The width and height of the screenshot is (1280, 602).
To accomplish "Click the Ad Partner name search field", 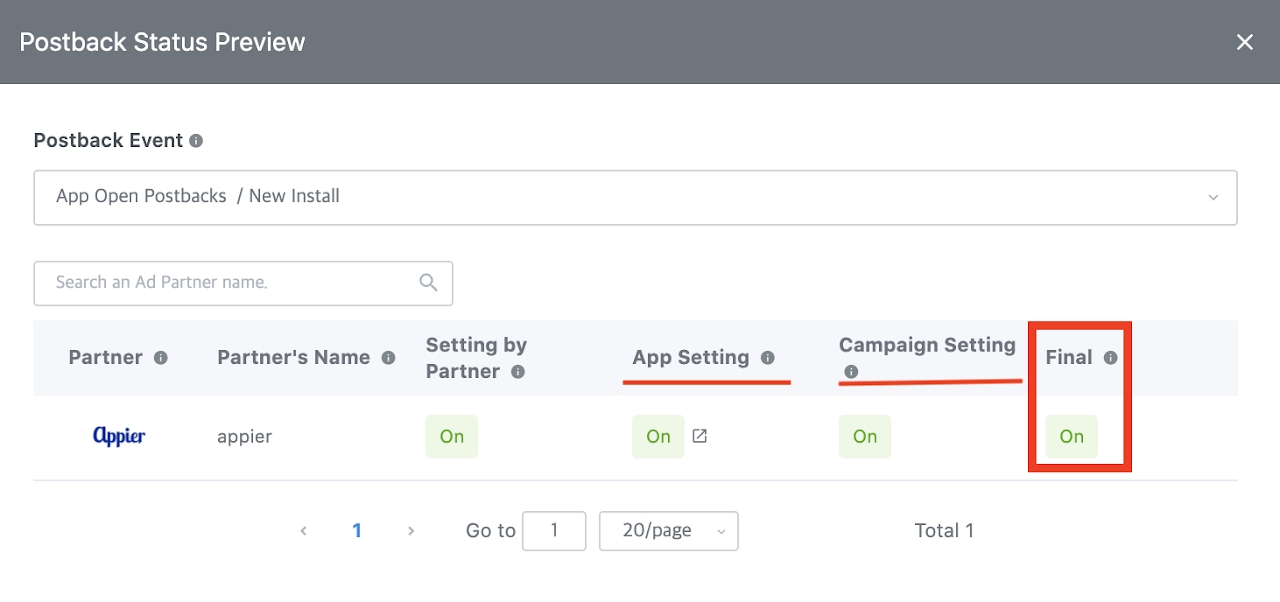I will 230,283.
